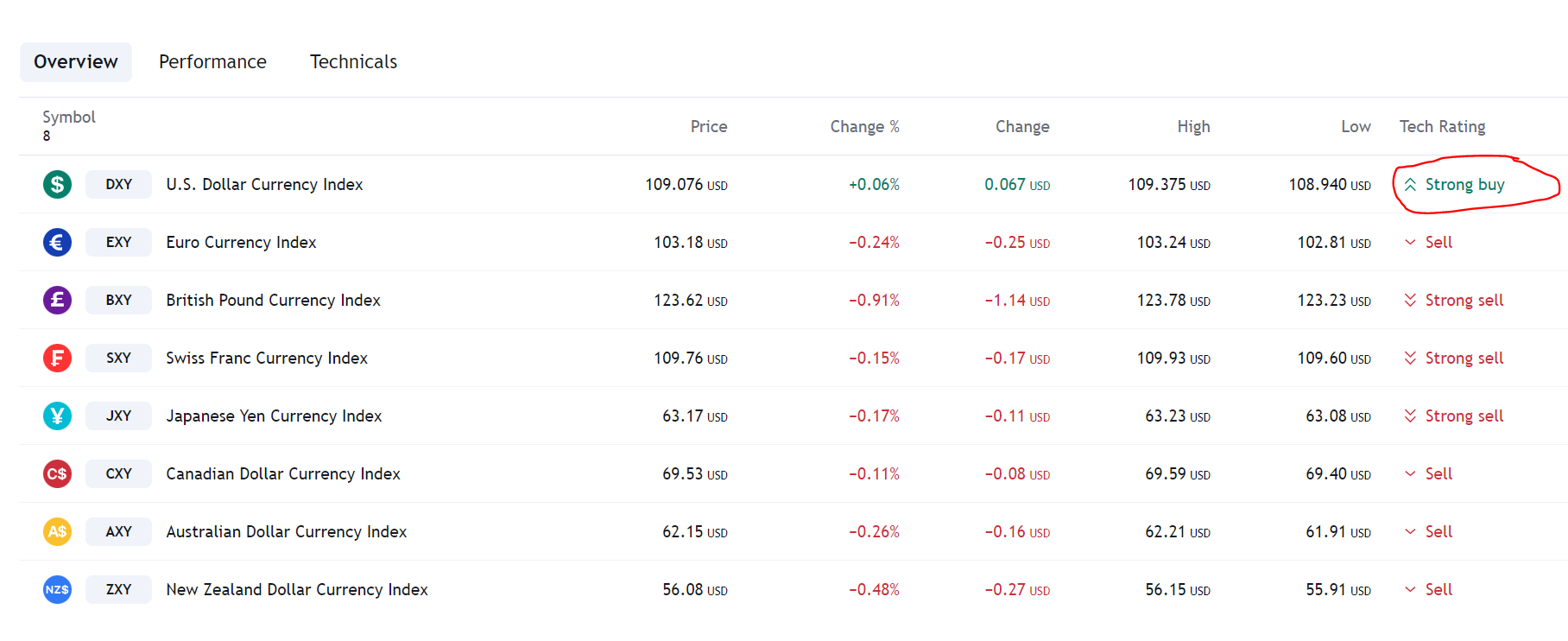Open British Pound Currency Index link
The height and width of the screenshot is (641, 1568).
(273, 300)
